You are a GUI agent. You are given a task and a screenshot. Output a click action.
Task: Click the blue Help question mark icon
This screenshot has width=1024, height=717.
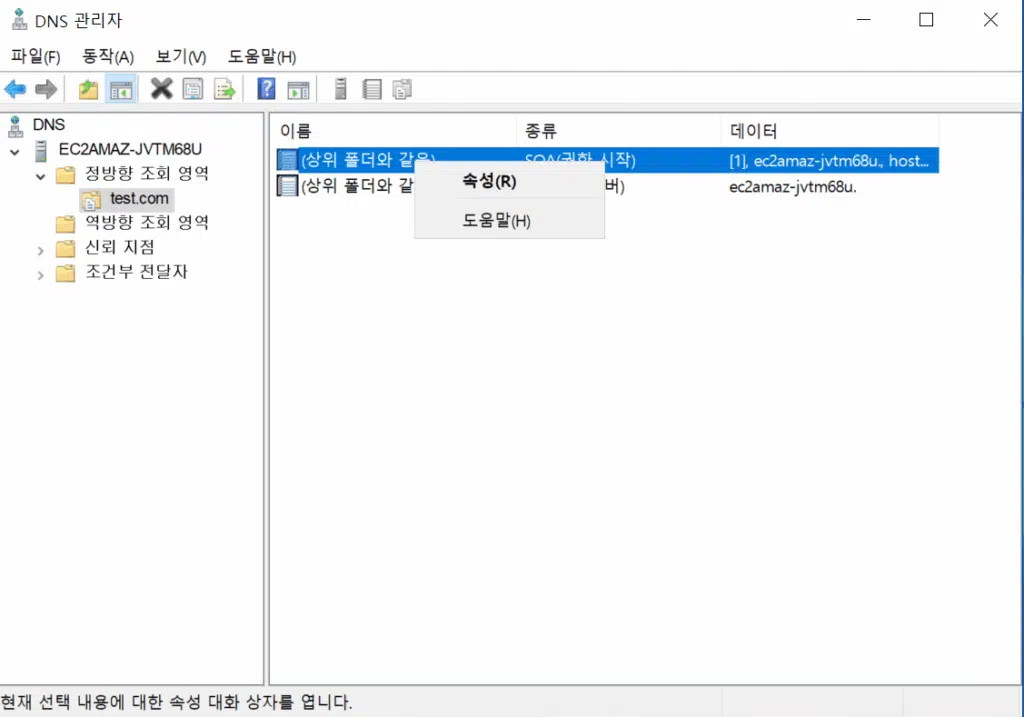266,90
